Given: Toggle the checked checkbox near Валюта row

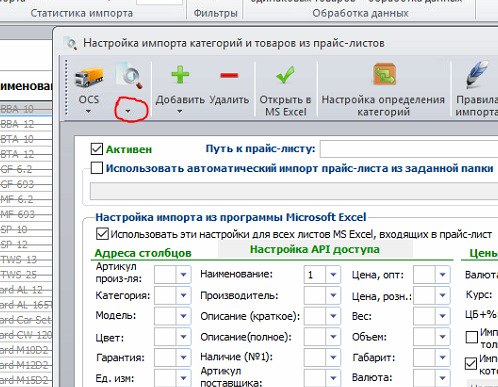Looking at the screenshot, I should [x=471, y=363].
